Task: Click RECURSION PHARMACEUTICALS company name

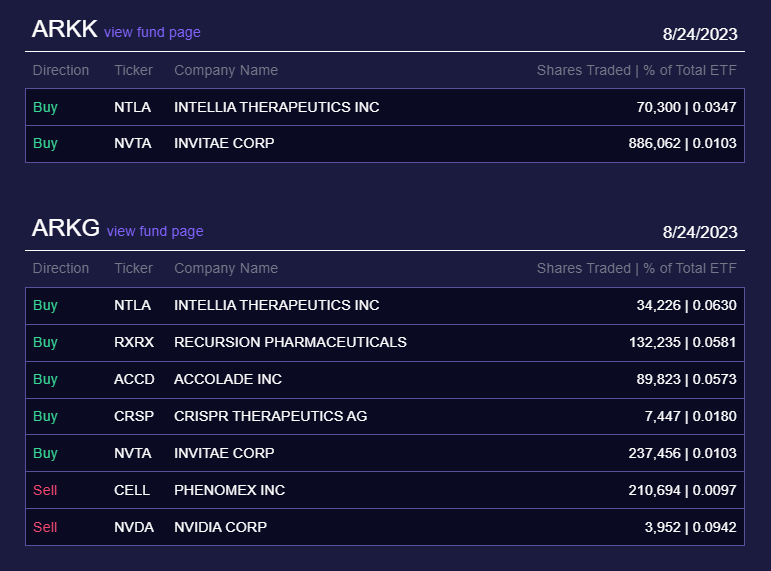Action: pos(291,342)
